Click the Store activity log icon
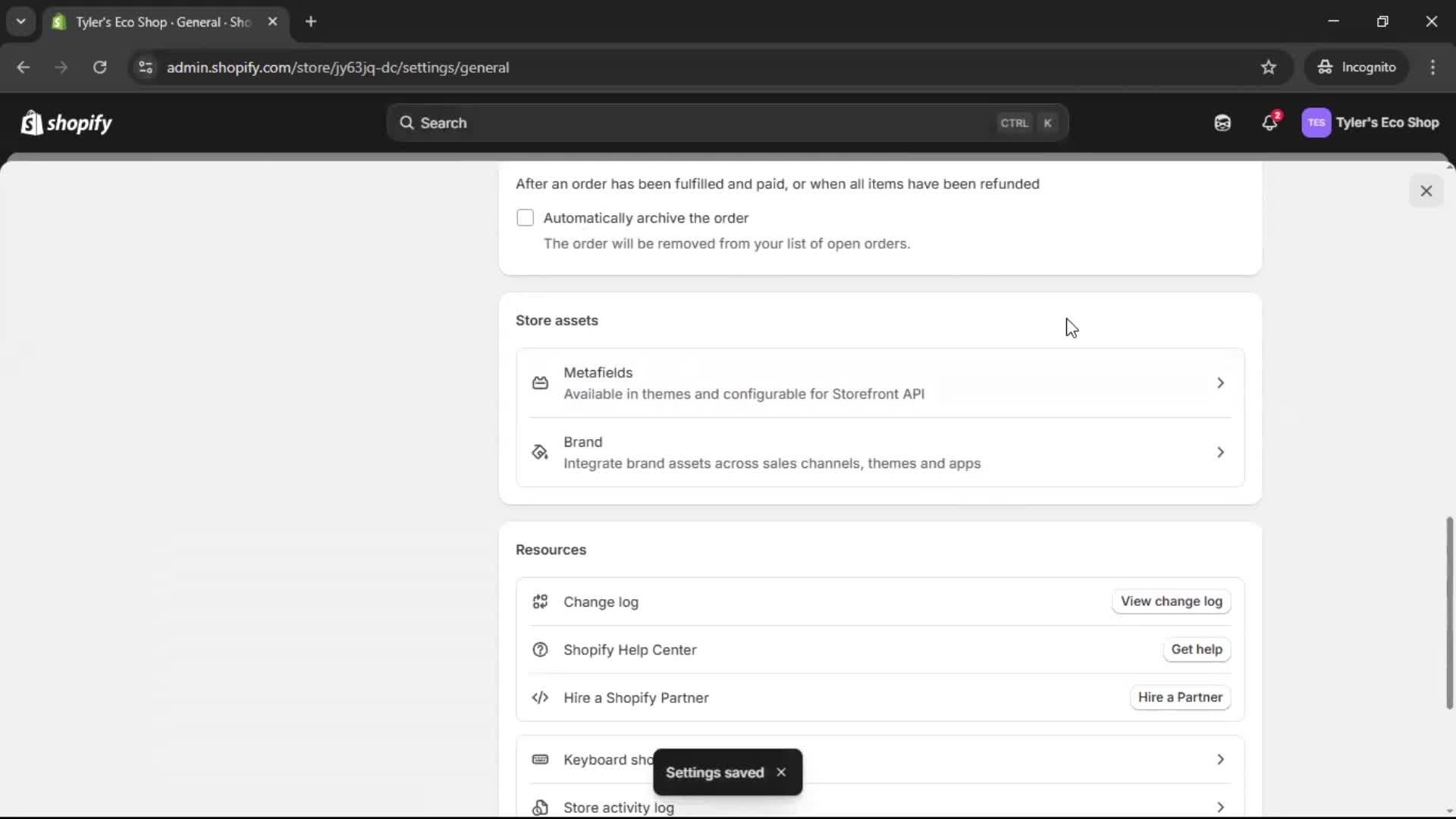 (x=540, y=808)
